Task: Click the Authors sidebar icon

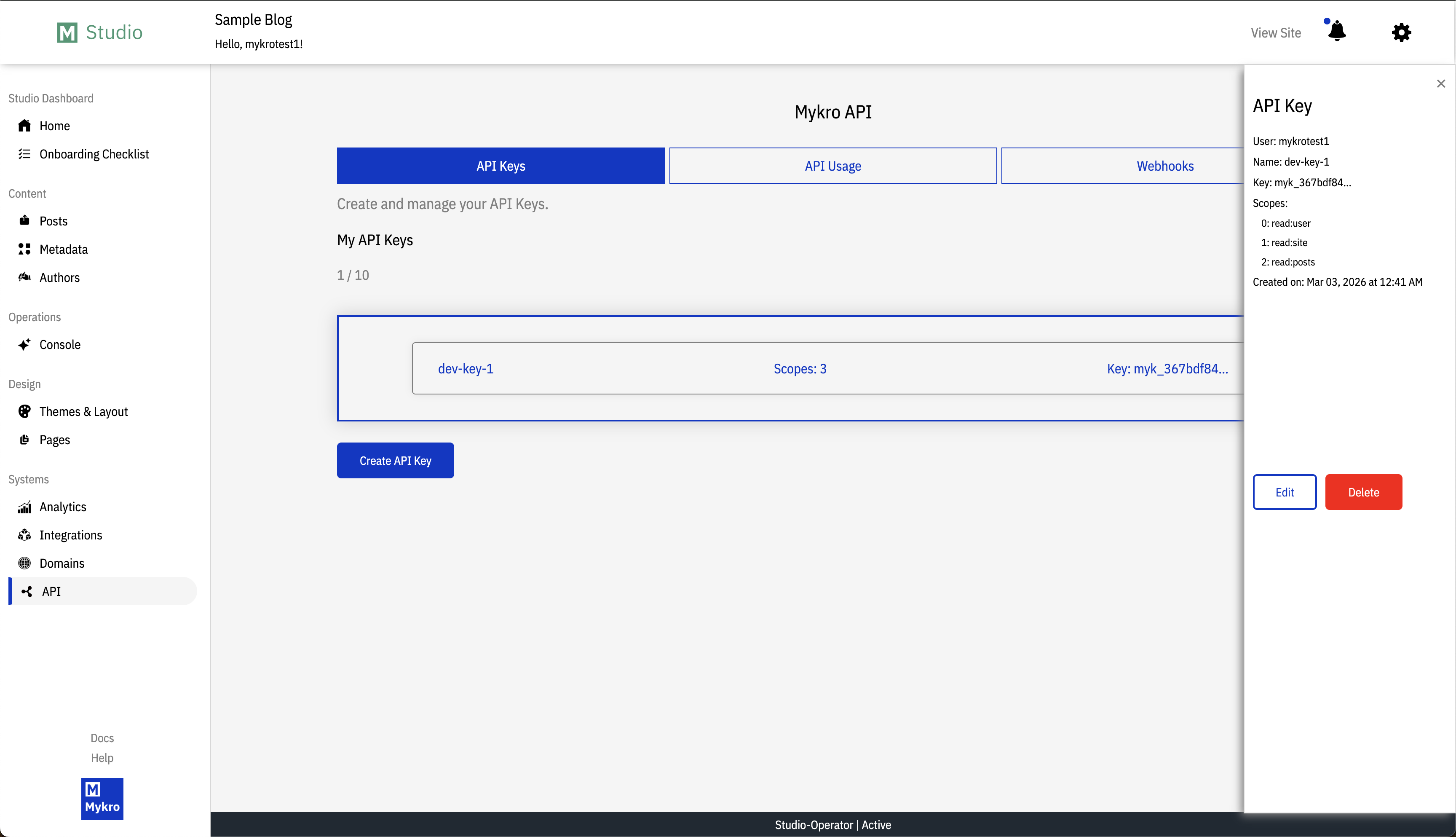Action: pos(24,278)
